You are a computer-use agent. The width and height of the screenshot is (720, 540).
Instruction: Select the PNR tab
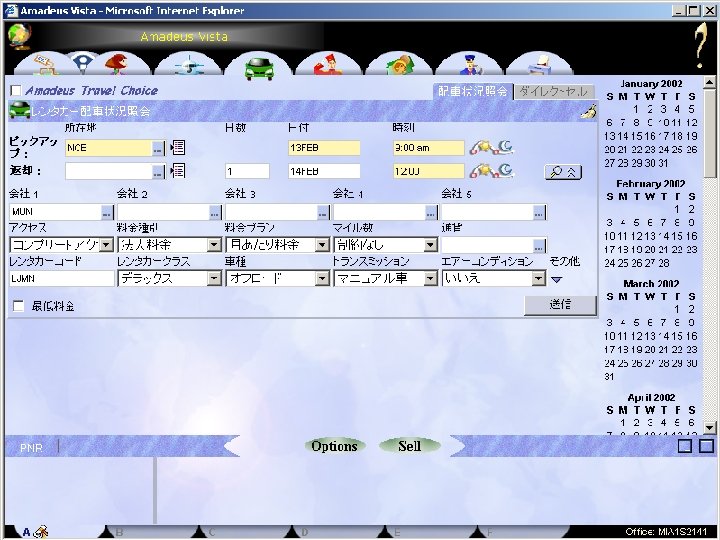click(31, 447)
